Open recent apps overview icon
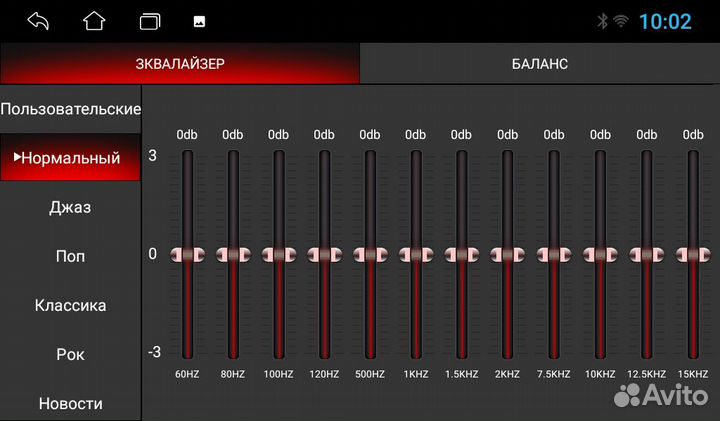The height and width of the screenshot is (421, 720). (x=150, y=21)
